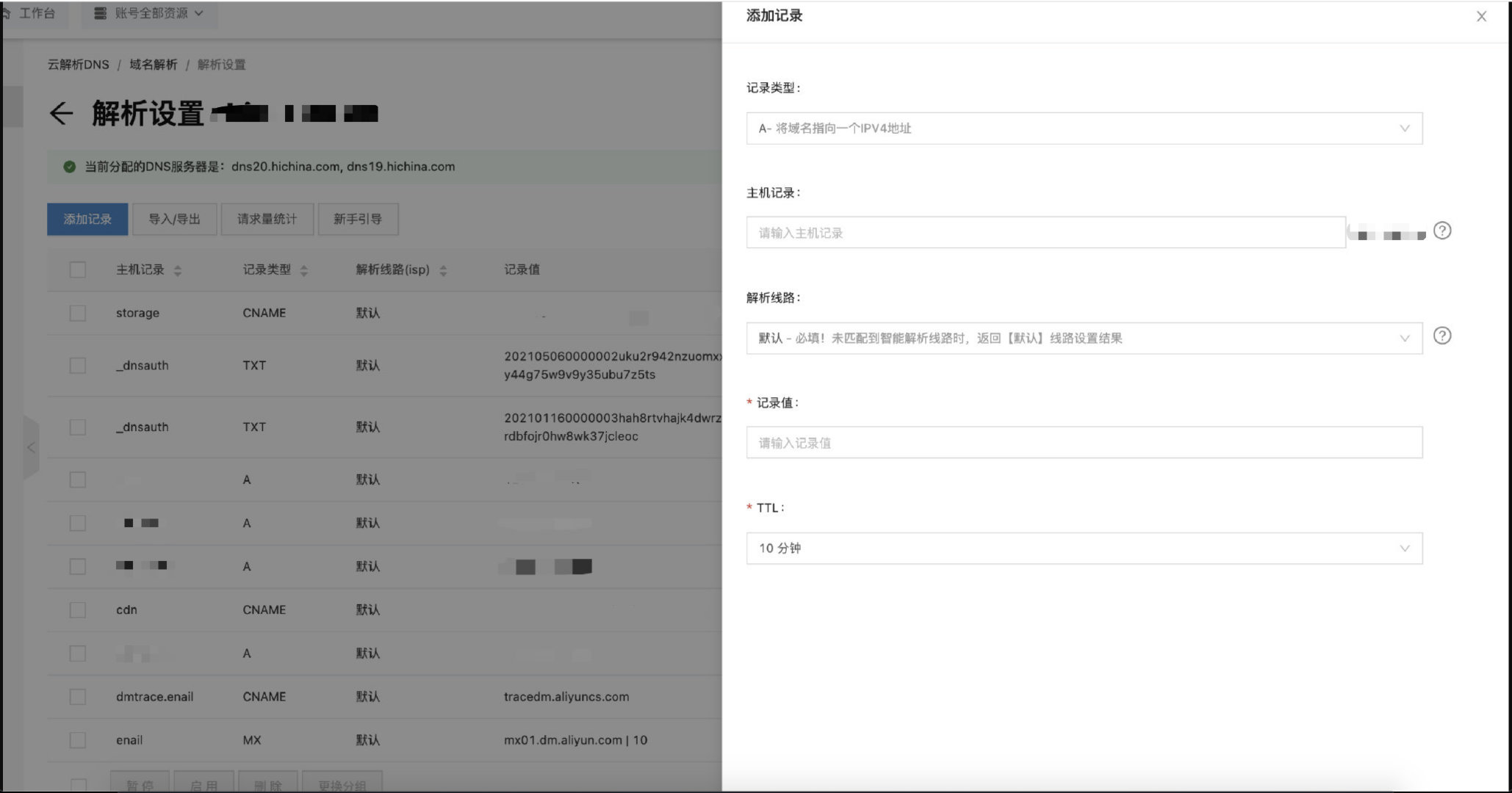Click the help icon next to 解析线路

(x=1442, y=336)
